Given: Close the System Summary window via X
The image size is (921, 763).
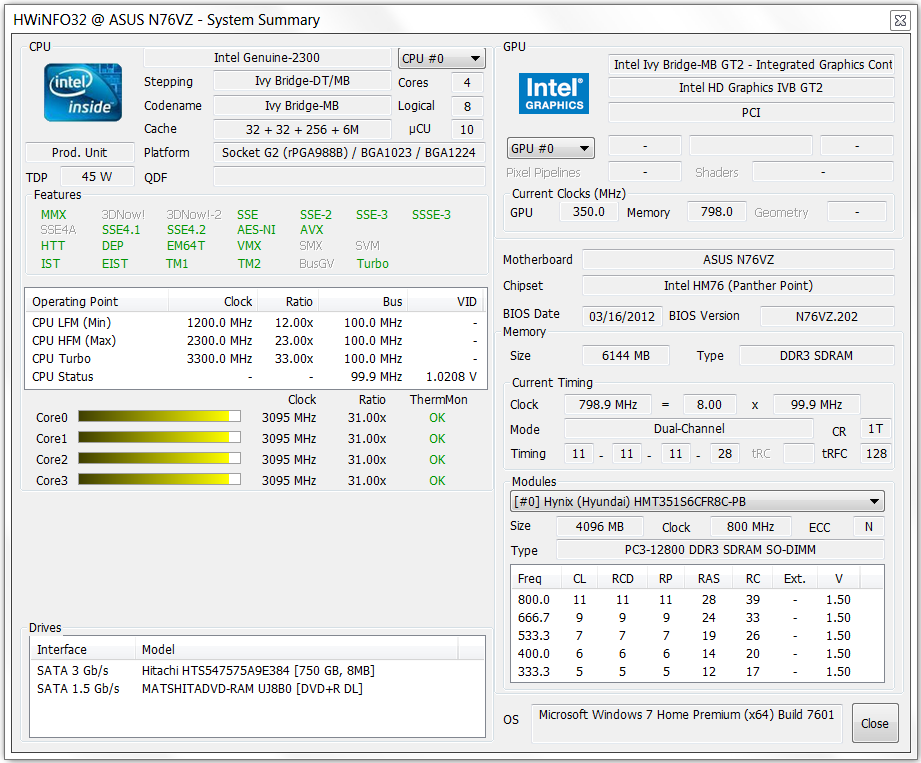Looking at the screenshot, I should click(899, 20).
